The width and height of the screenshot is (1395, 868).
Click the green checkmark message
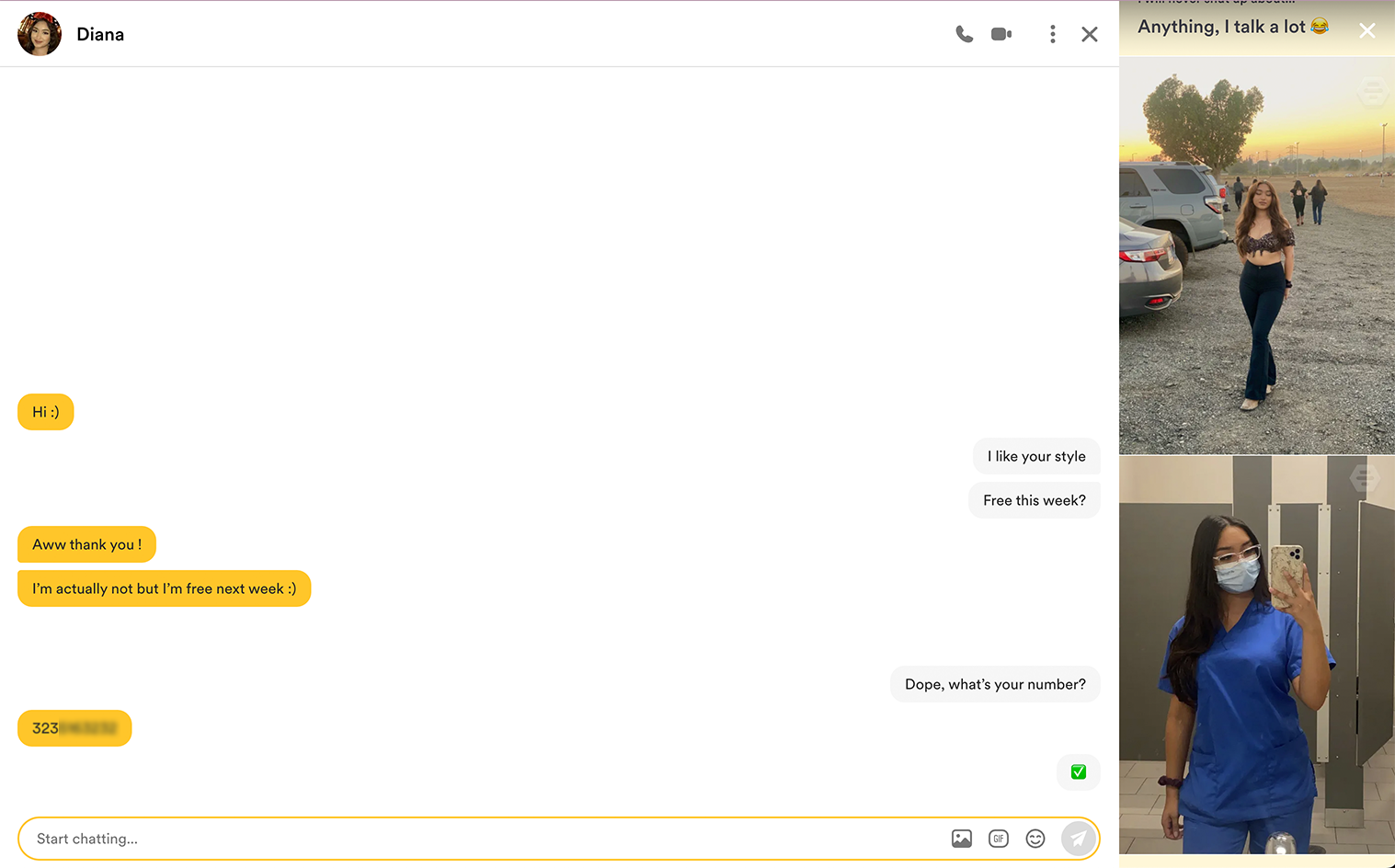1079,772
